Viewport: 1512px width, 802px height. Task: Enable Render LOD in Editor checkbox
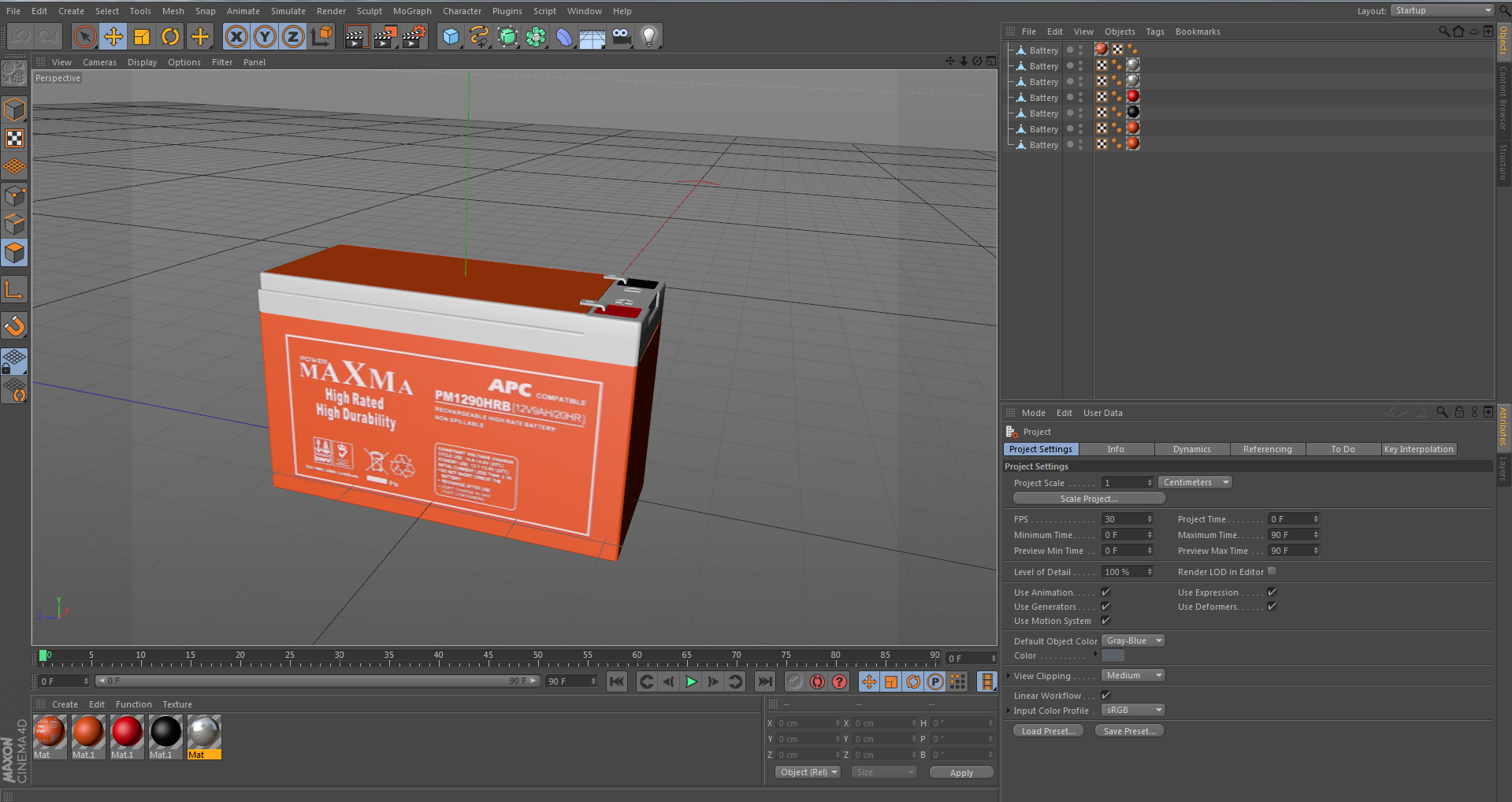(1272, 572)
